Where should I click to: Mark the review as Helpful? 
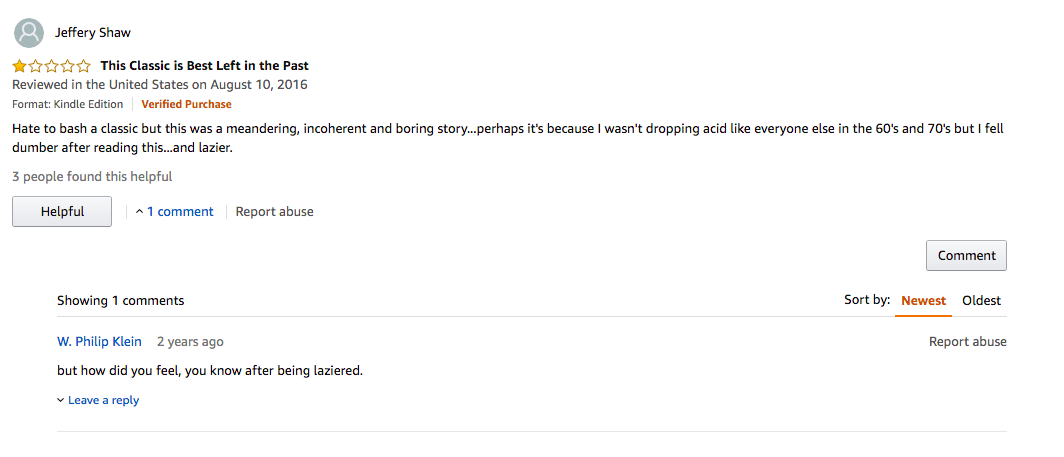[62, 212]
